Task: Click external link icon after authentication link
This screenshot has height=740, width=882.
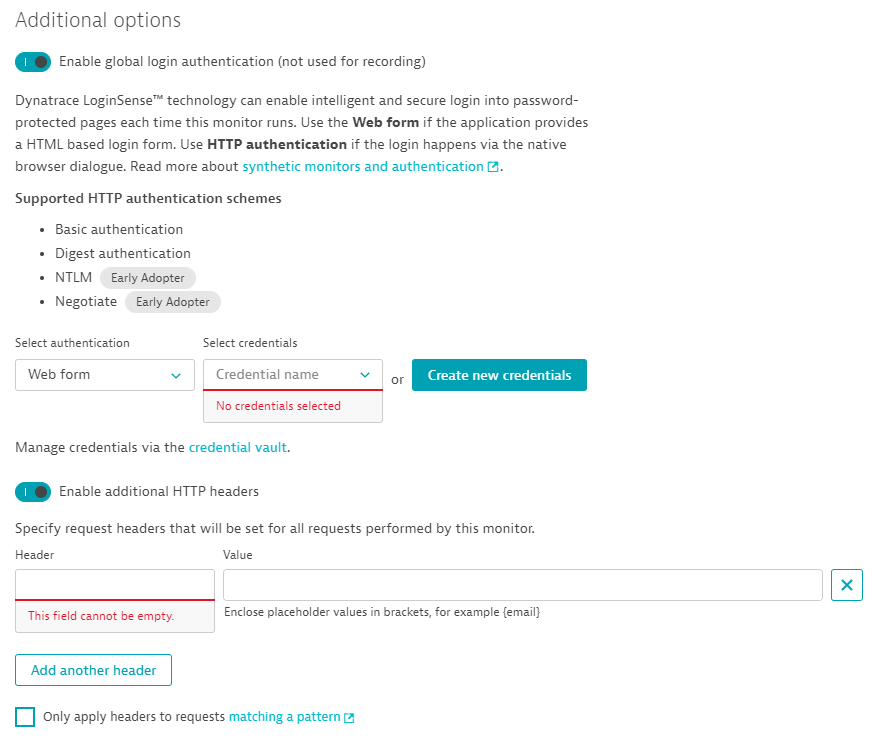Action: (493, 167)
